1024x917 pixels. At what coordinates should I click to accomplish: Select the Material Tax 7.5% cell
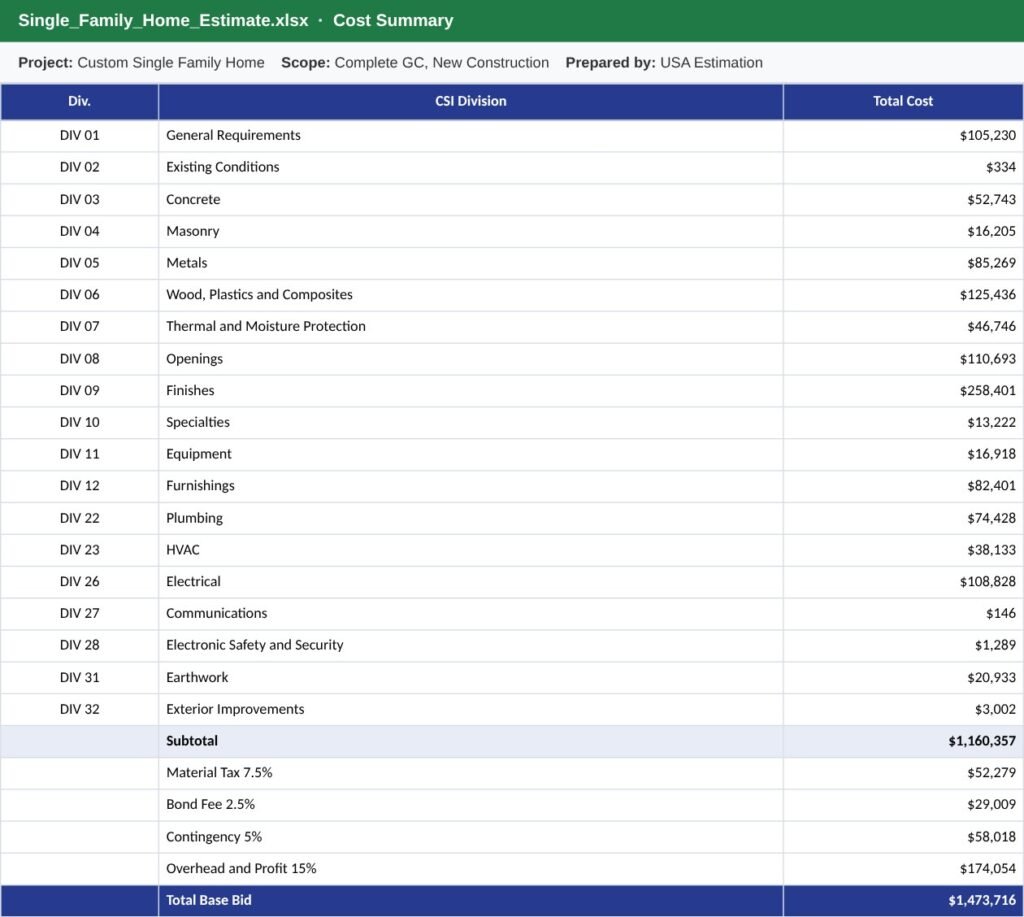click(x=470, y=773)
